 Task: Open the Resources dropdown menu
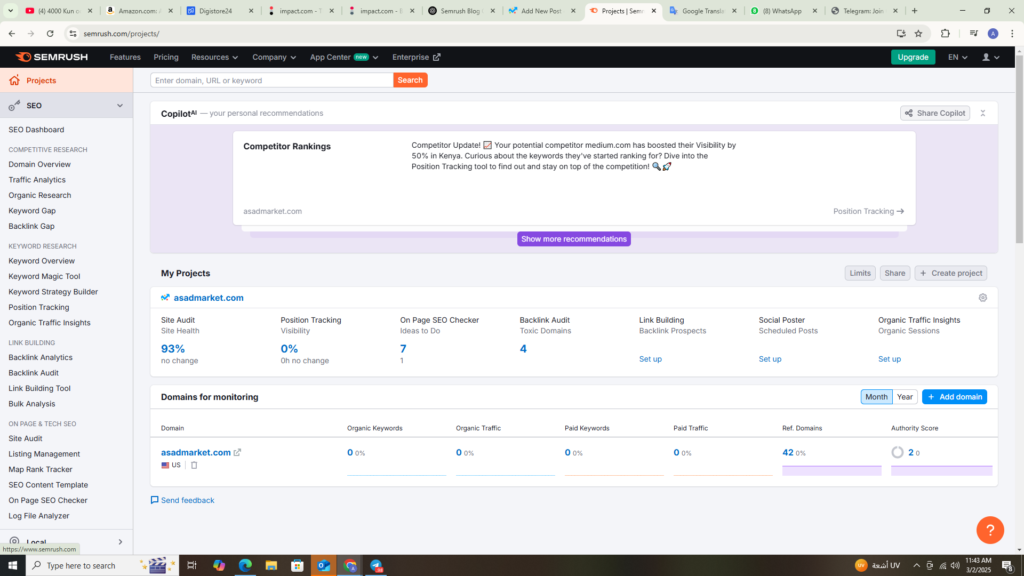(x=214, y=57)
